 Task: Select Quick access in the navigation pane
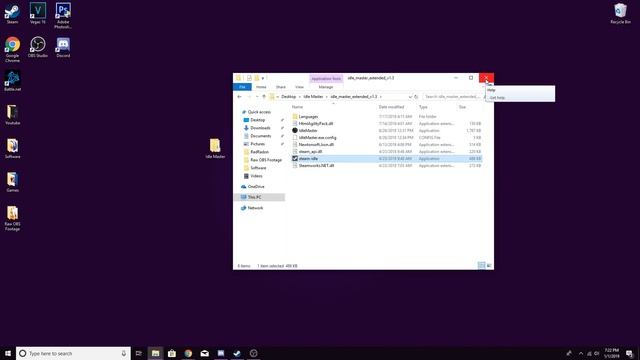[259, 112]
